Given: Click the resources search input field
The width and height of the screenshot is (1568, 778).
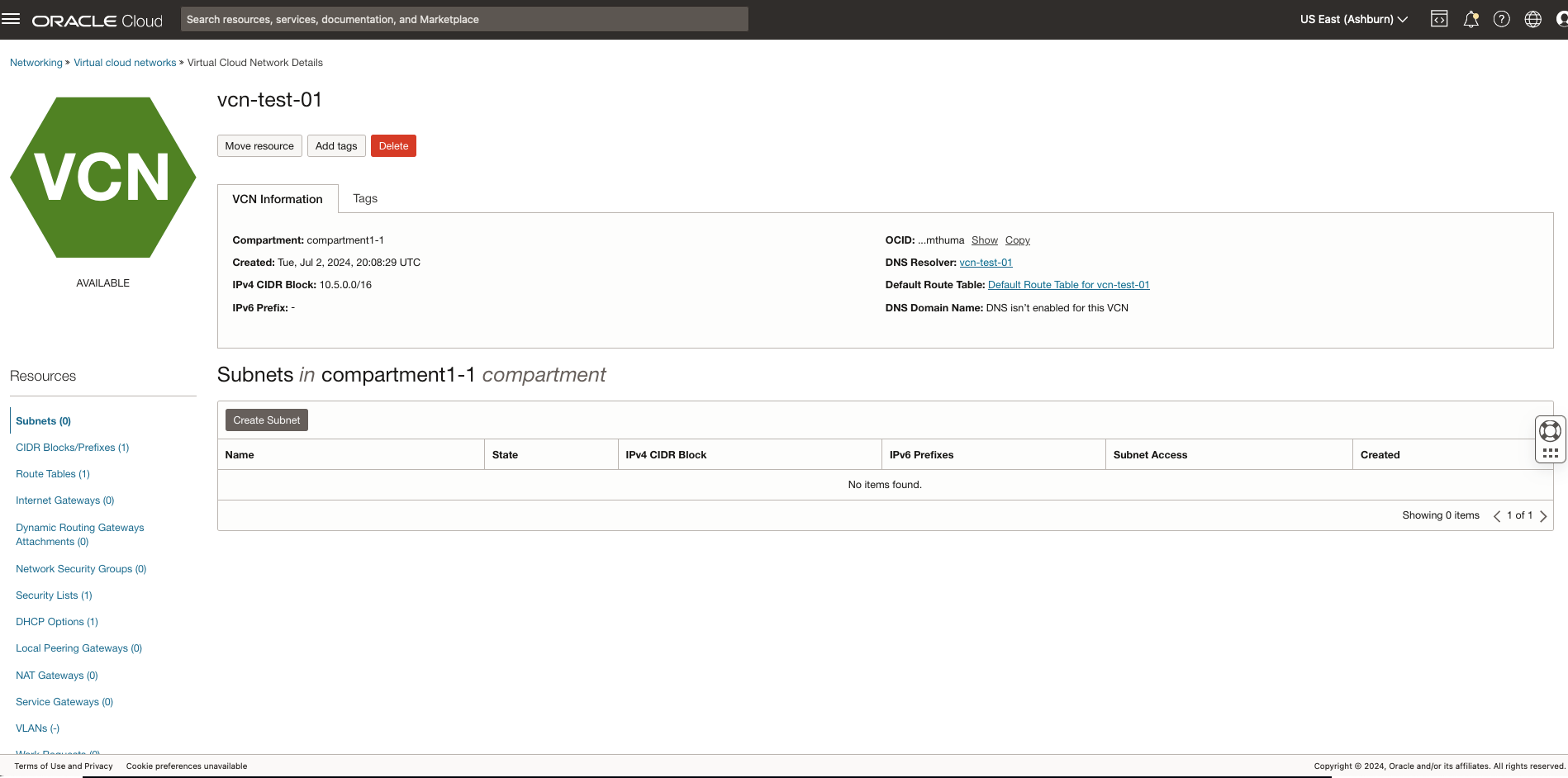Looking at the screenshot, I should pyautogui.click(x=463, y=18).
